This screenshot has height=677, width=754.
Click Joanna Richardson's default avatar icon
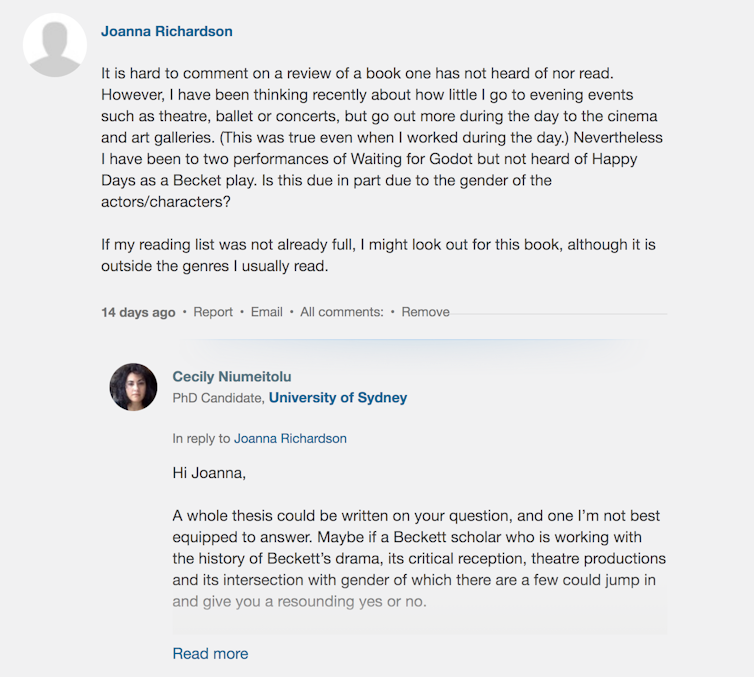pyautogui.click(x=55, y=45)
